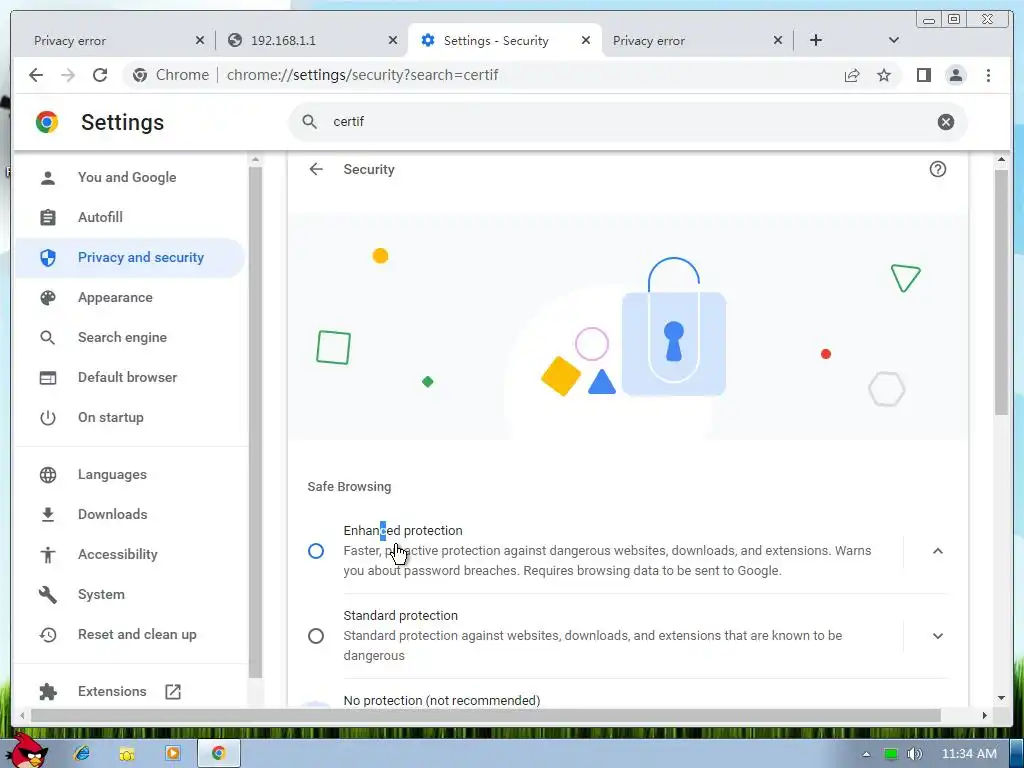Select Enhanced protection radio button
1024x768 pixels.
[x=316, y=551]
